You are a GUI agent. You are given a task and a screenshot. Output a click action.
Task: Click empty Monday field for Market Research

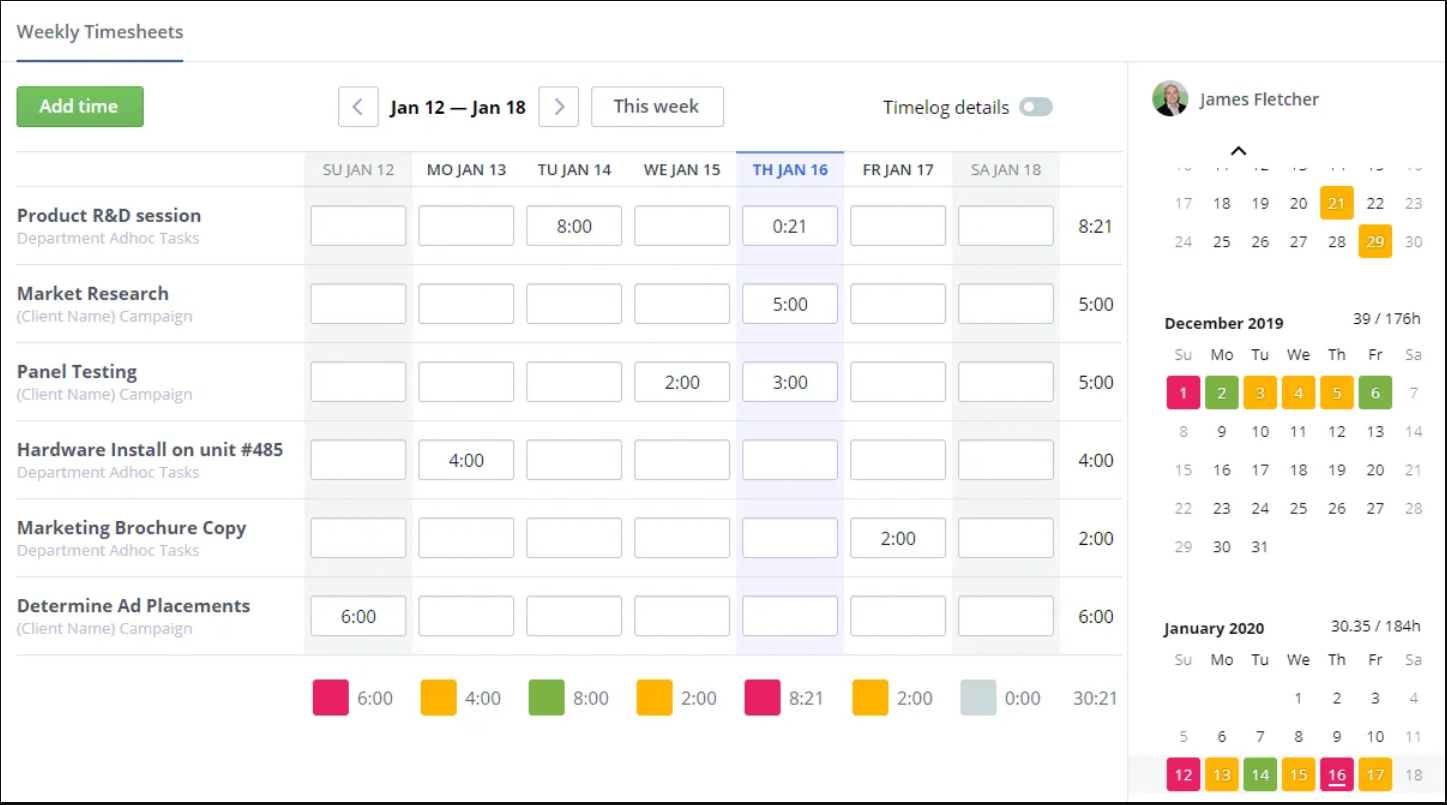(466, 304)
